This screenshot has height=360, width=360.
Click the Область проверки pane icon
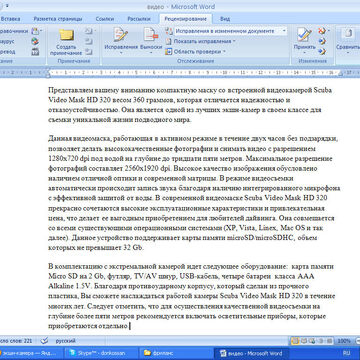(169, 52)
